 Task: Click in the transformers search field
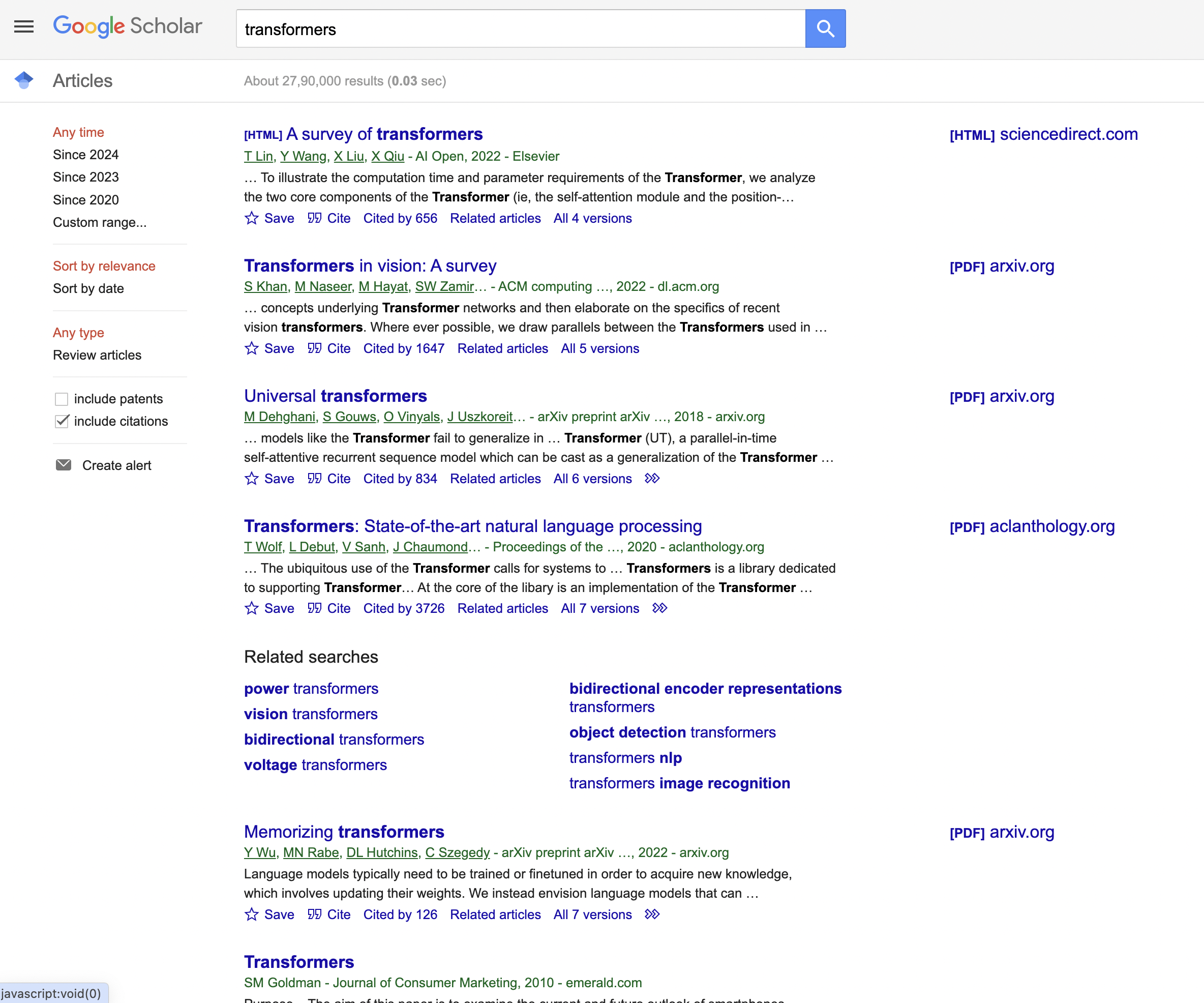pos(521,28)
